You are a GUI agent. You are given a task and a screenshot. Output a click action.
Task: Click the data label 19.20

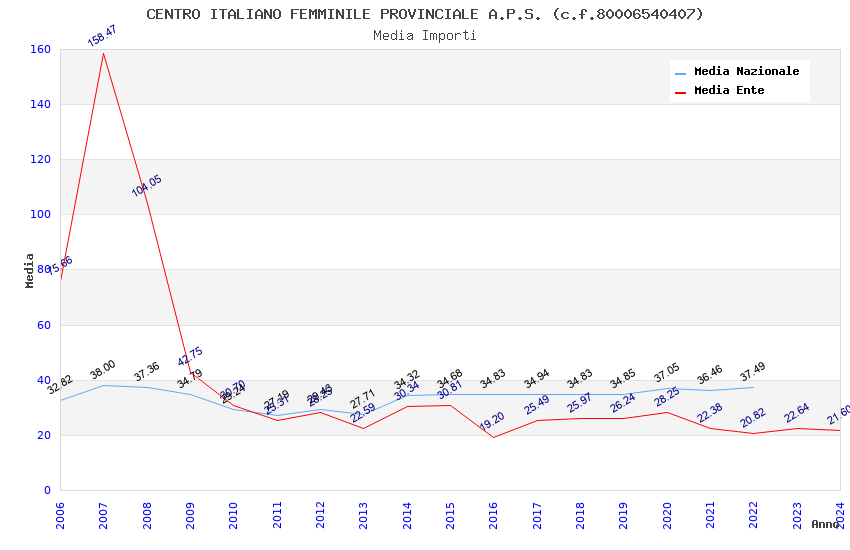click(492, 421)
